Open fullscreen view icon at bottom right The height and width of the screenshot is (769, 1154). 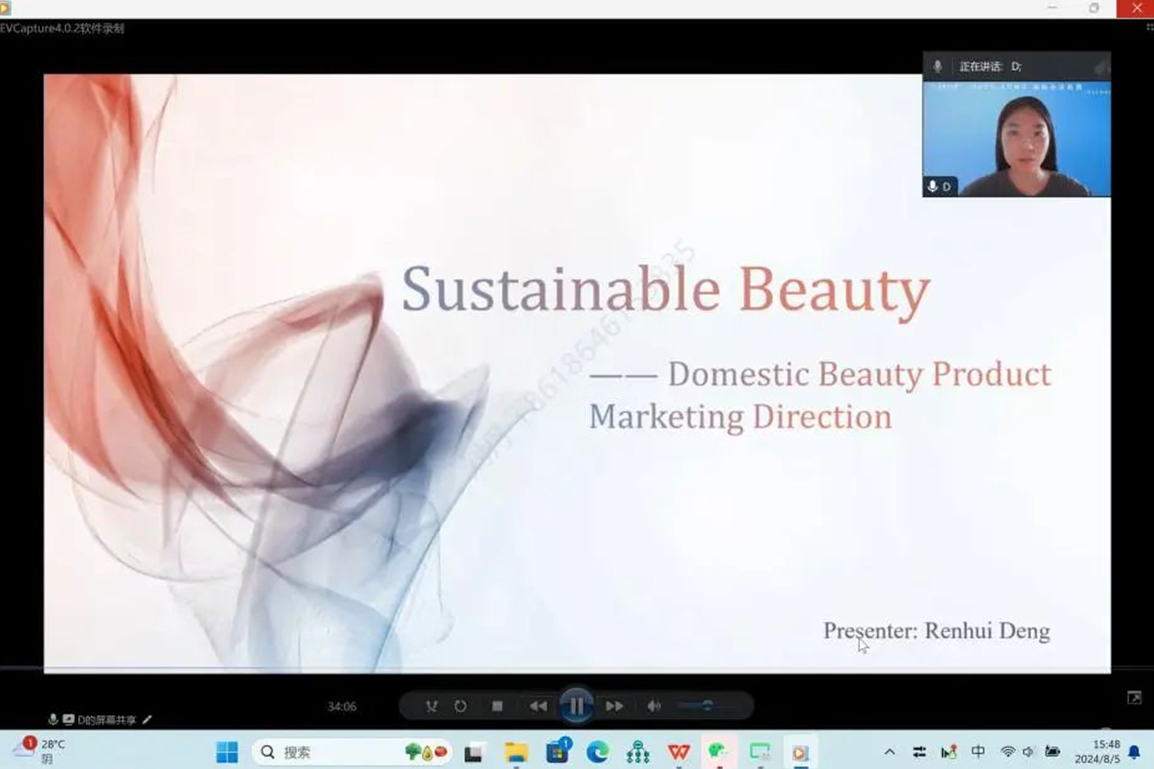pyautogui.click(x=1134, y=698)
